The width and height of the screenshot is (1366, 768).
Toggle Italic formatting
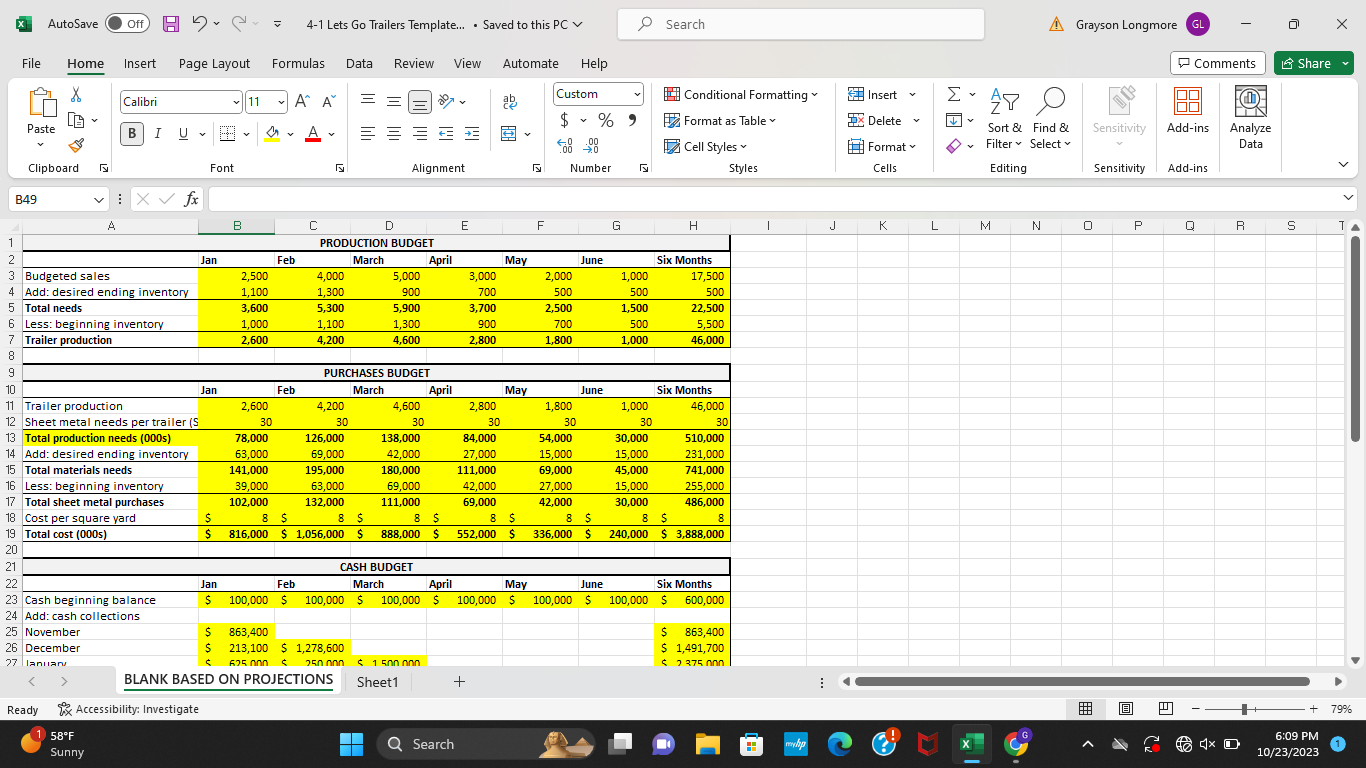pyautogui.click(x=158, y=133)
